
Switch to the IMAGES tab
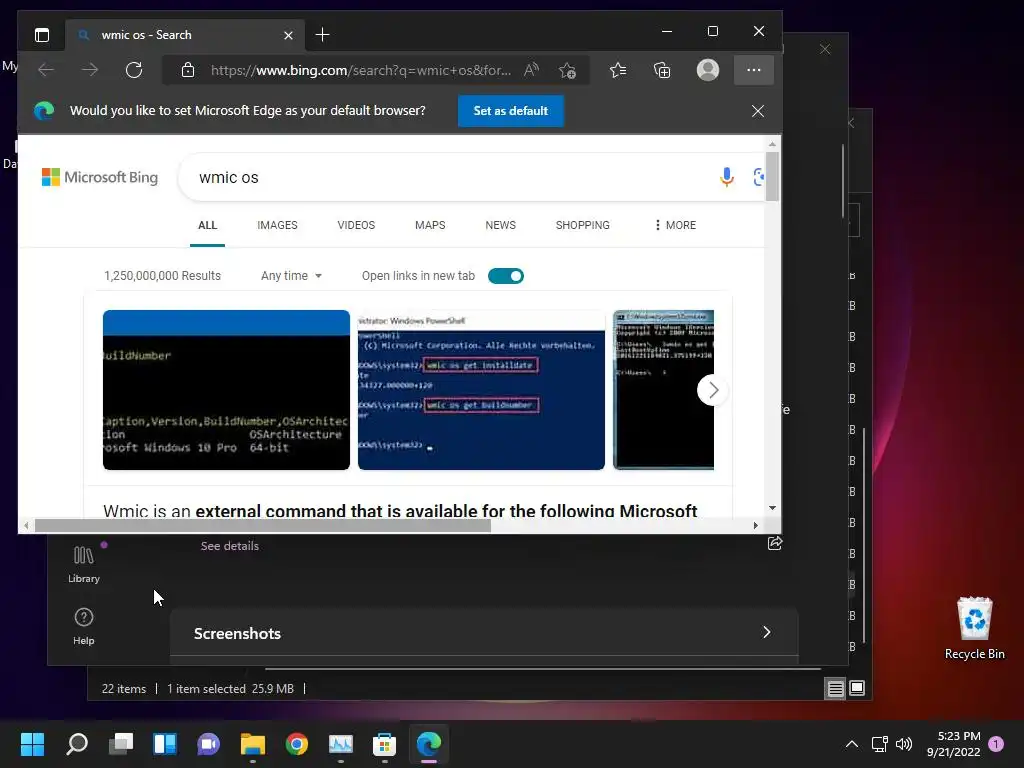[x=277, y=225]
